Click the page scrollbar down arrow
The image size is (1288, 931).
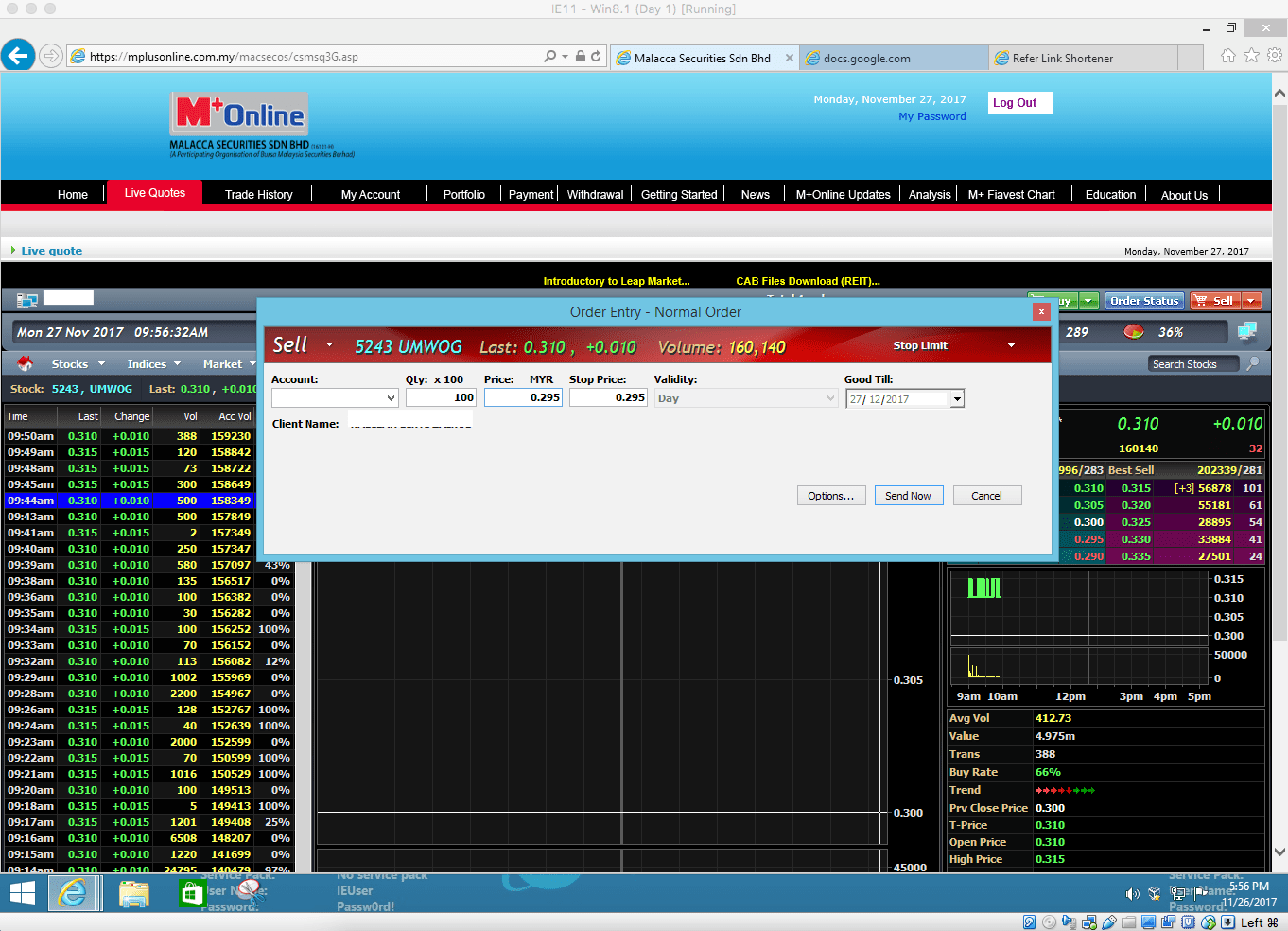pos(1279,852)
